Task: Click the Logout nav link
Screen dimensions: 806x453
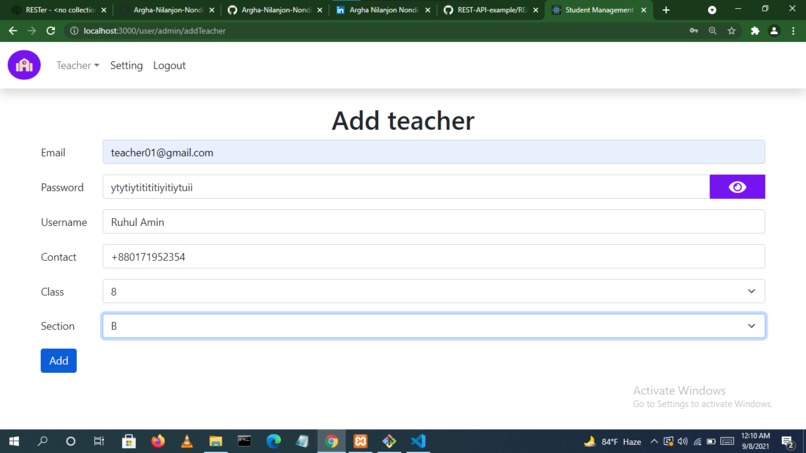Action: (x=169, y=65)
